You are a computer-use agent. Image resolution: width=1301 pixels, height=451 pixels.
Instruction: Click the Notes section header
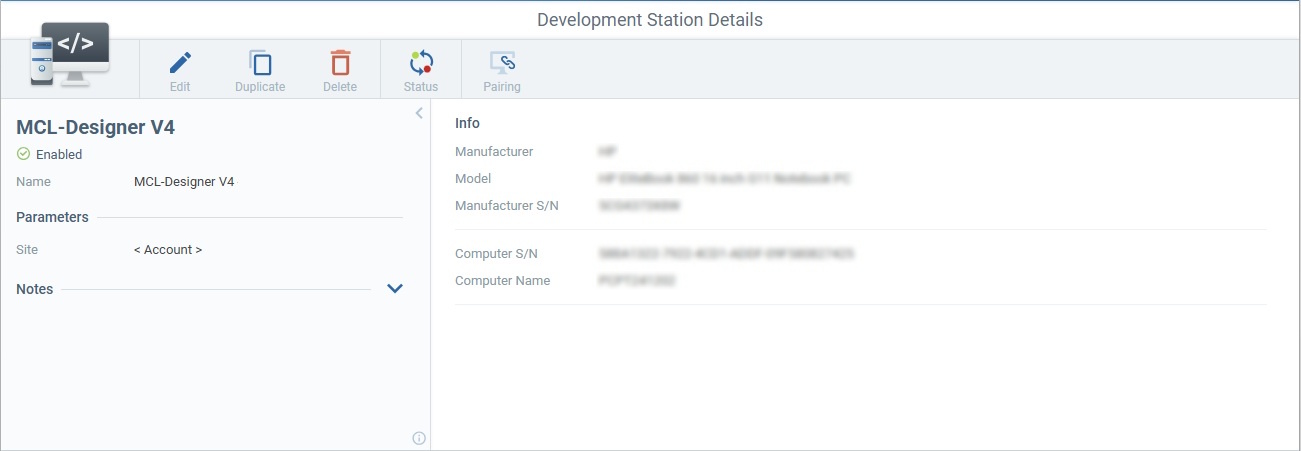coord(35,289)
